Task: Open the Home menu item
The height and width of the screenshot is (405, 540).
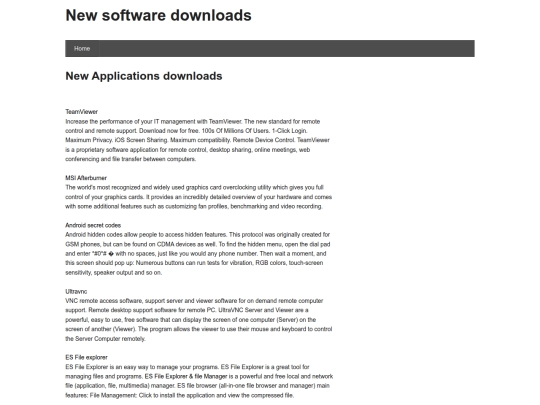Action: click(x=82, y=49)
